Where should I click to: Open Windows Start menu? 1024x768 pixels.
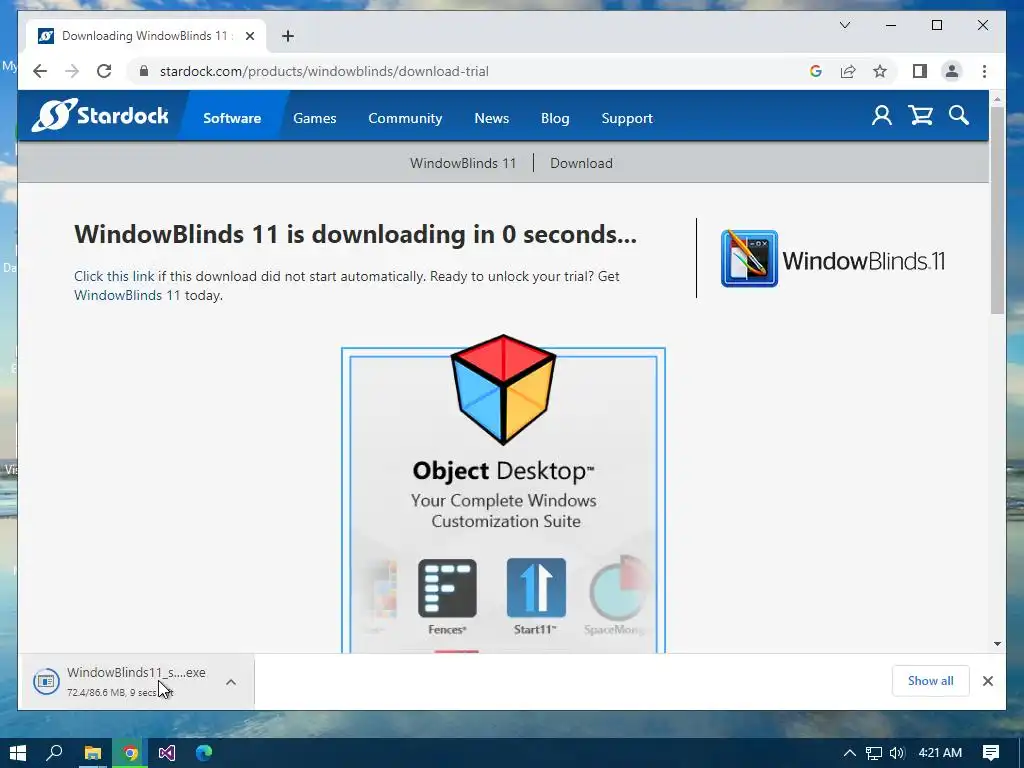(18, 753)
